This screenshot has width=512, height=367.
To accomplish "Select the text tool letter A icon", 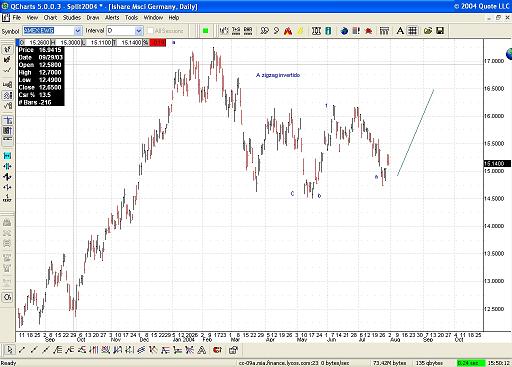I will 400,31.
